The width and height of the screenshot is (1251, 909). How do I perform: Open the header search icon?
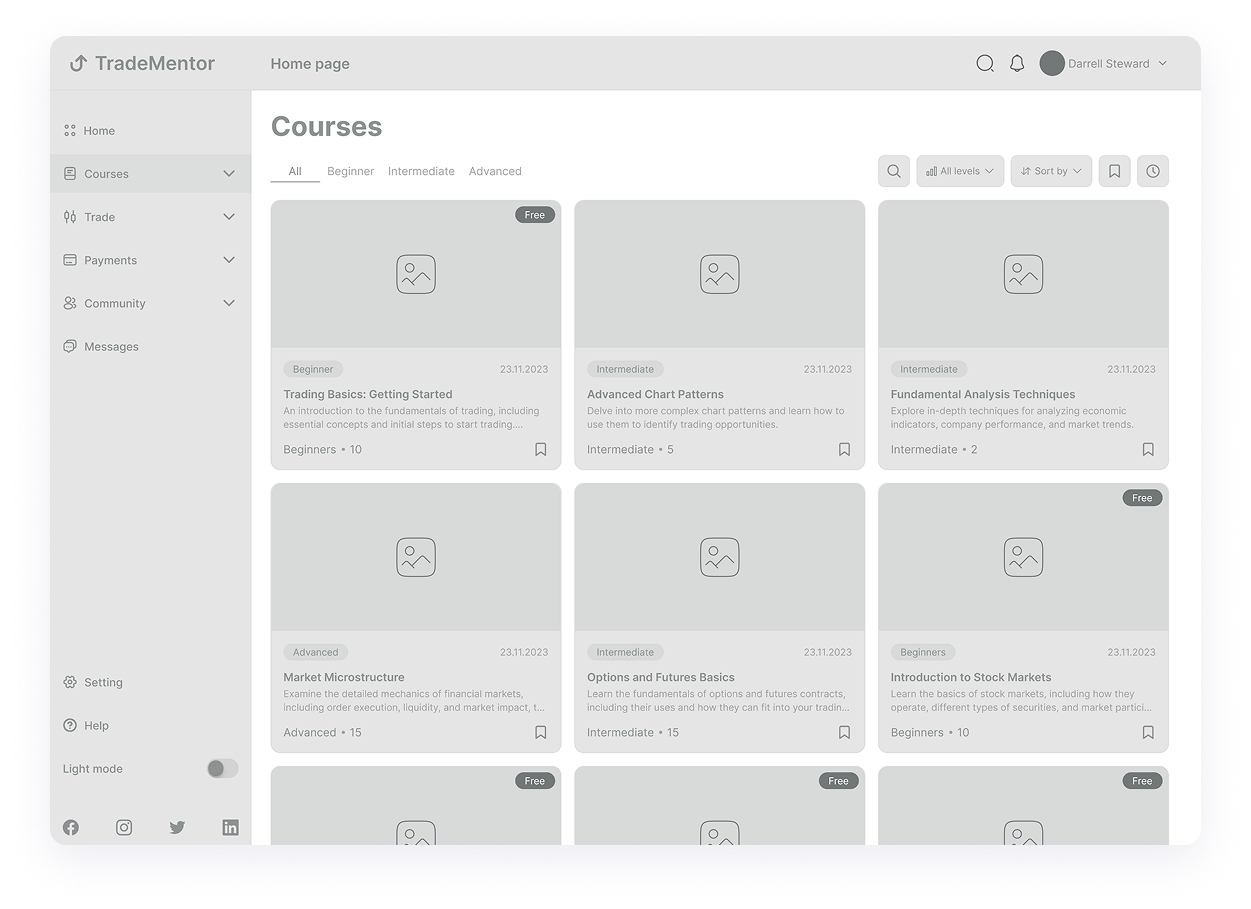[x=985, y=63]
